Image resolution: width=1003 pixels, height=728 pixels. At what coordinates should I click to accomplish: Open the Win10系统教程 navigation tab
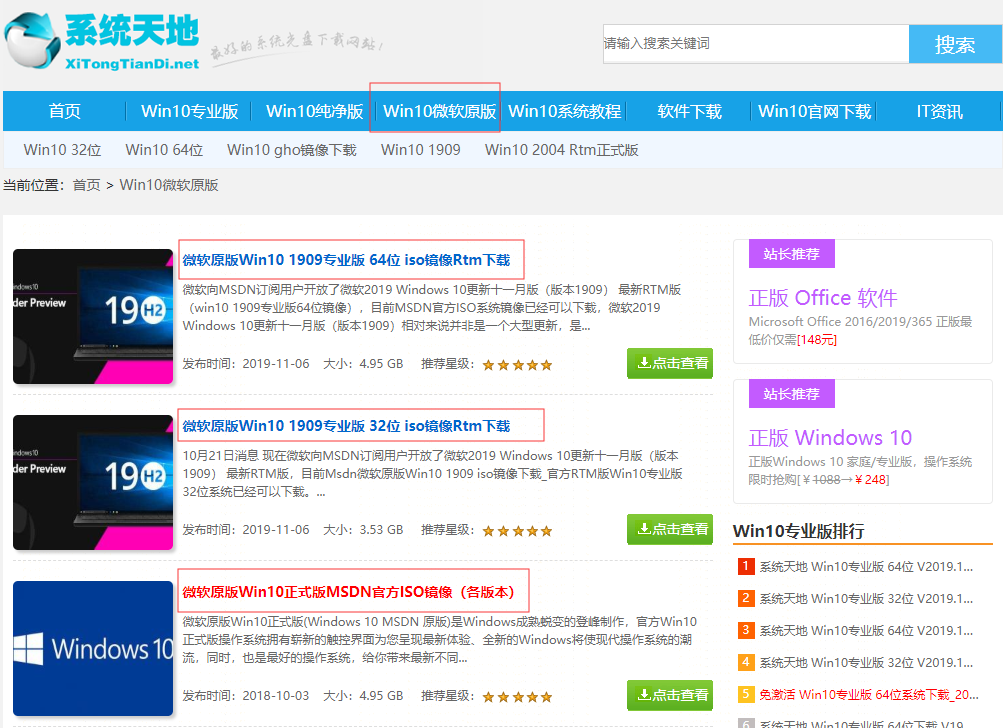[564, 111]
